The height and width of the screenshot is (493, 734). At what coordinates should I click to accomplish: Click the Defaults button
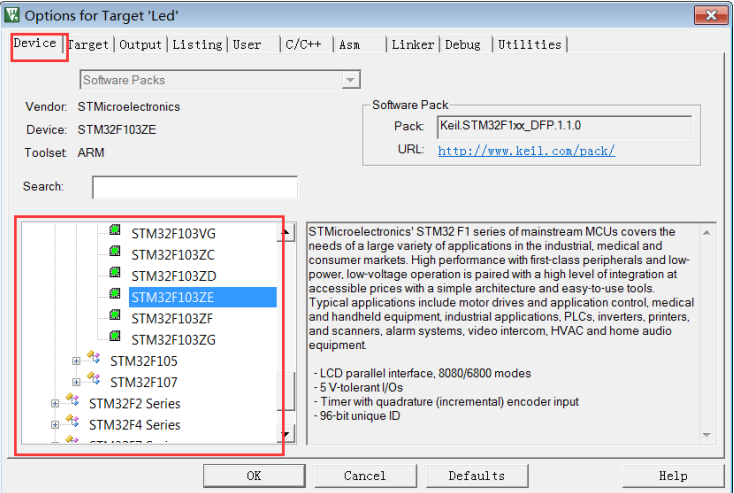tap(477, 476)
